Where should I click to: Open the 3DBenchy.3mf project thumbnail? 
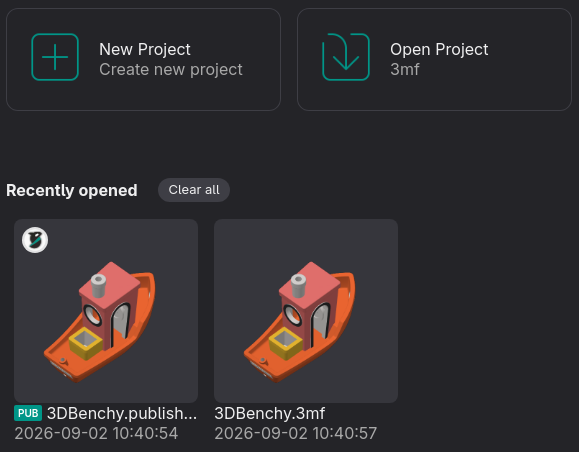click(x=306, y=311)
